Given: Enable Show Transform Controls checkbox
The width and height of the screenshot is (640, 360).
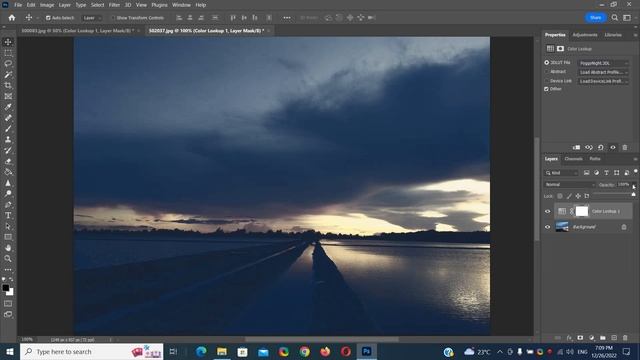Looking at the screenshot, I should (x=113, y=18).
